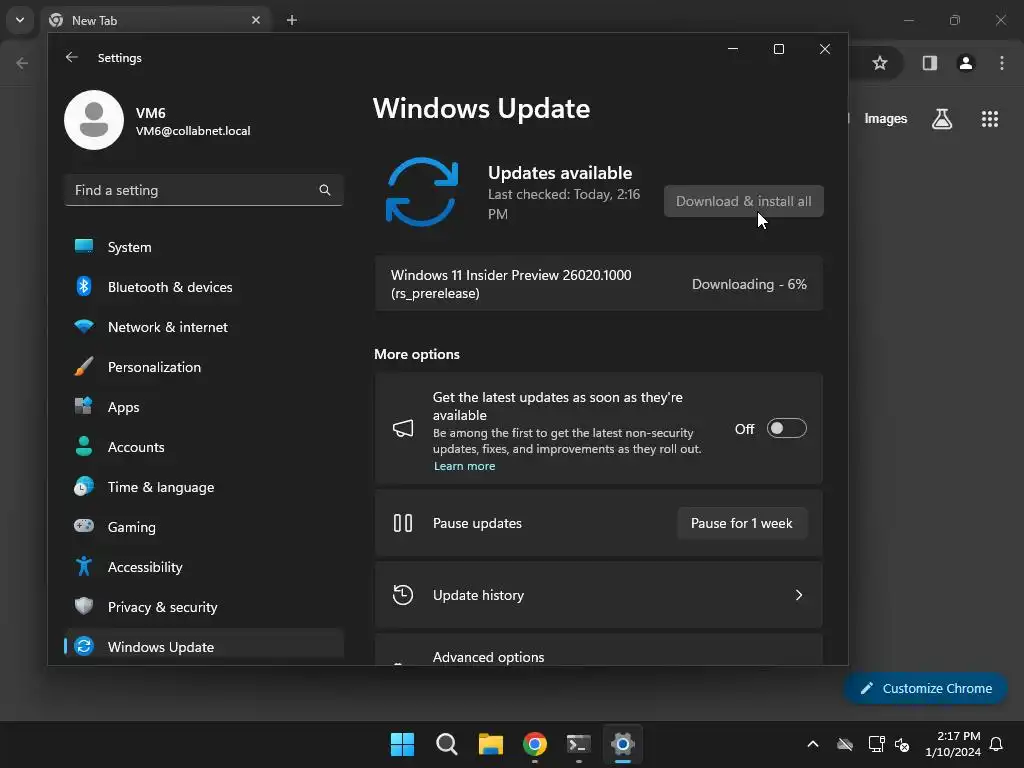Click VM6@collabnet.local account email

coord(193,131)
